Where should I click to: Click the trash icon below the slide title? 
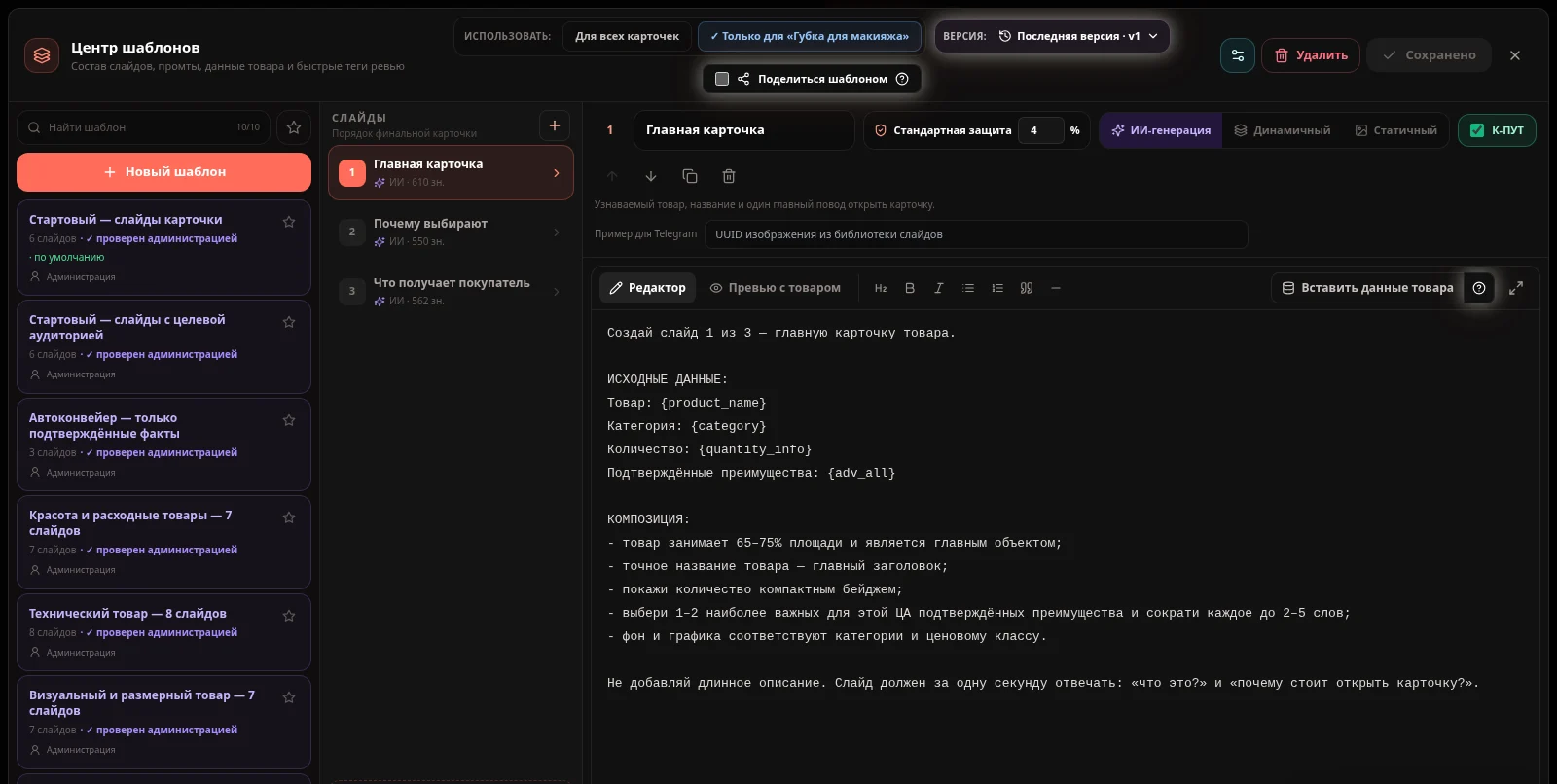[x=729, y=176]
